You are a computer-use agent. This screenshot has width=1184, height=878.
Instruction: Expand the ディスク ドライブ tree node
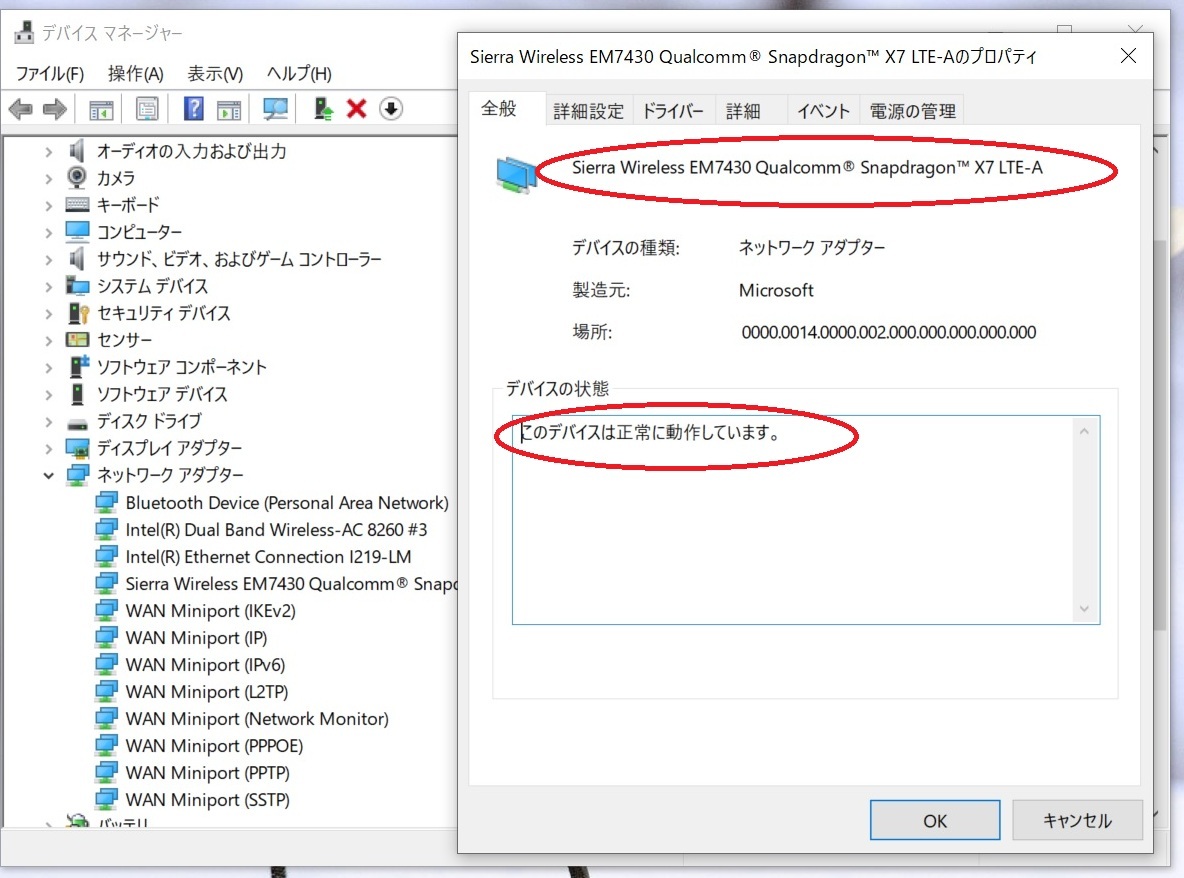(x=49, y=421)
